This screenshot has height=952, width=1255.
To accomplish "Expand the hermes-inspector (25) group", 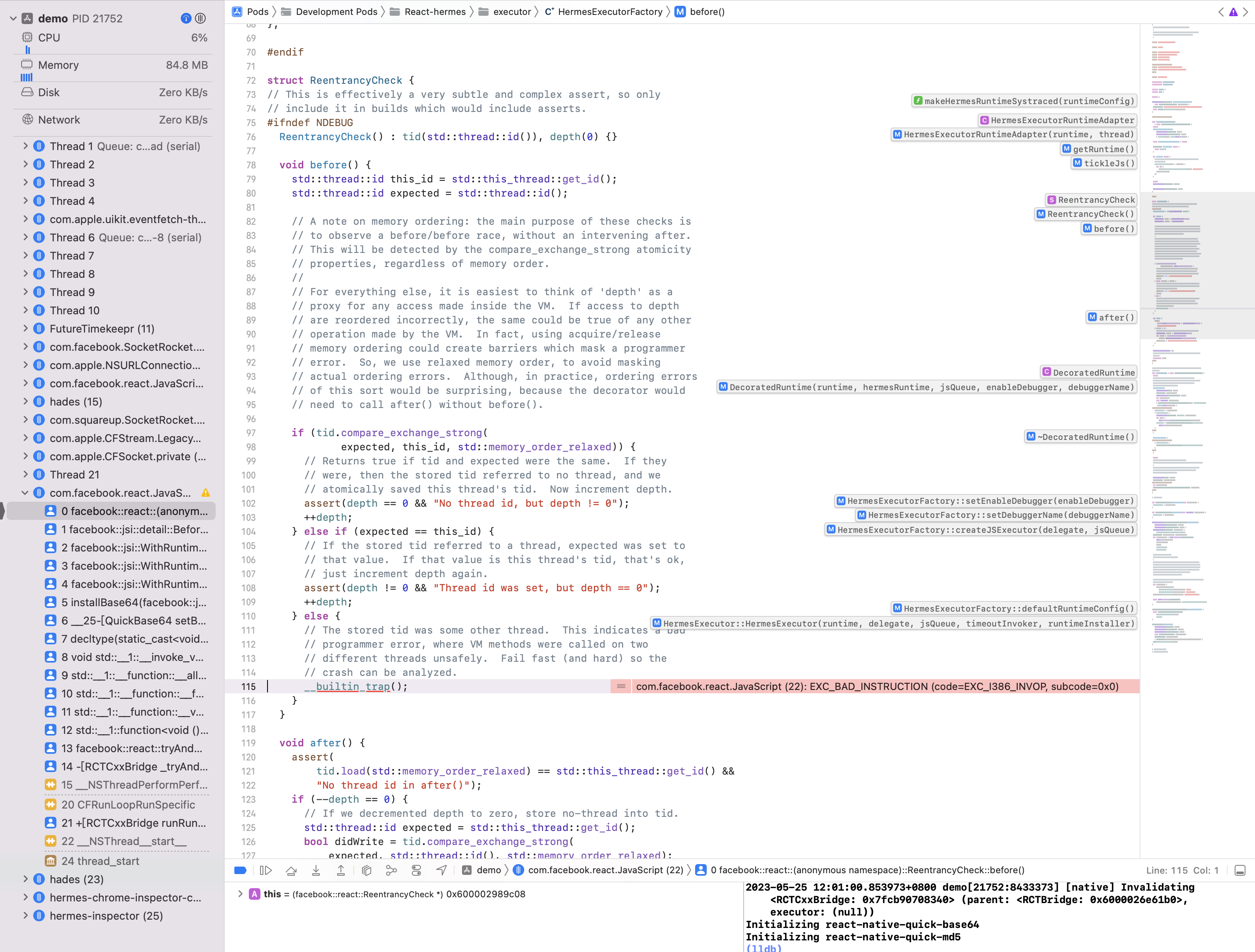I will [25, 916].
